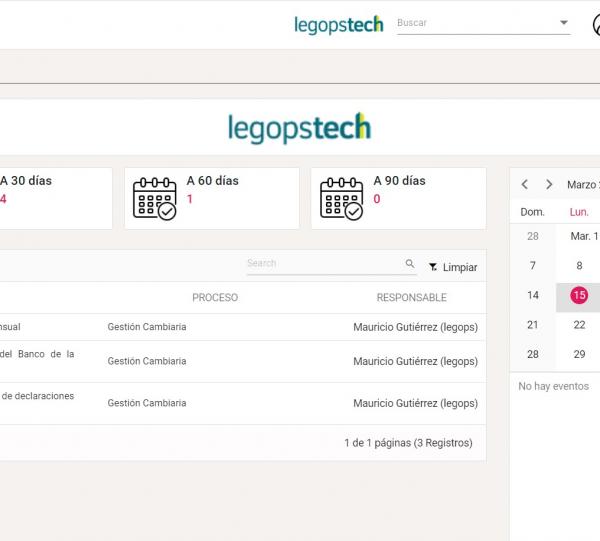Click the search magnifier icon in table
The height and width of the screenshot is (541, 600).
410,264
